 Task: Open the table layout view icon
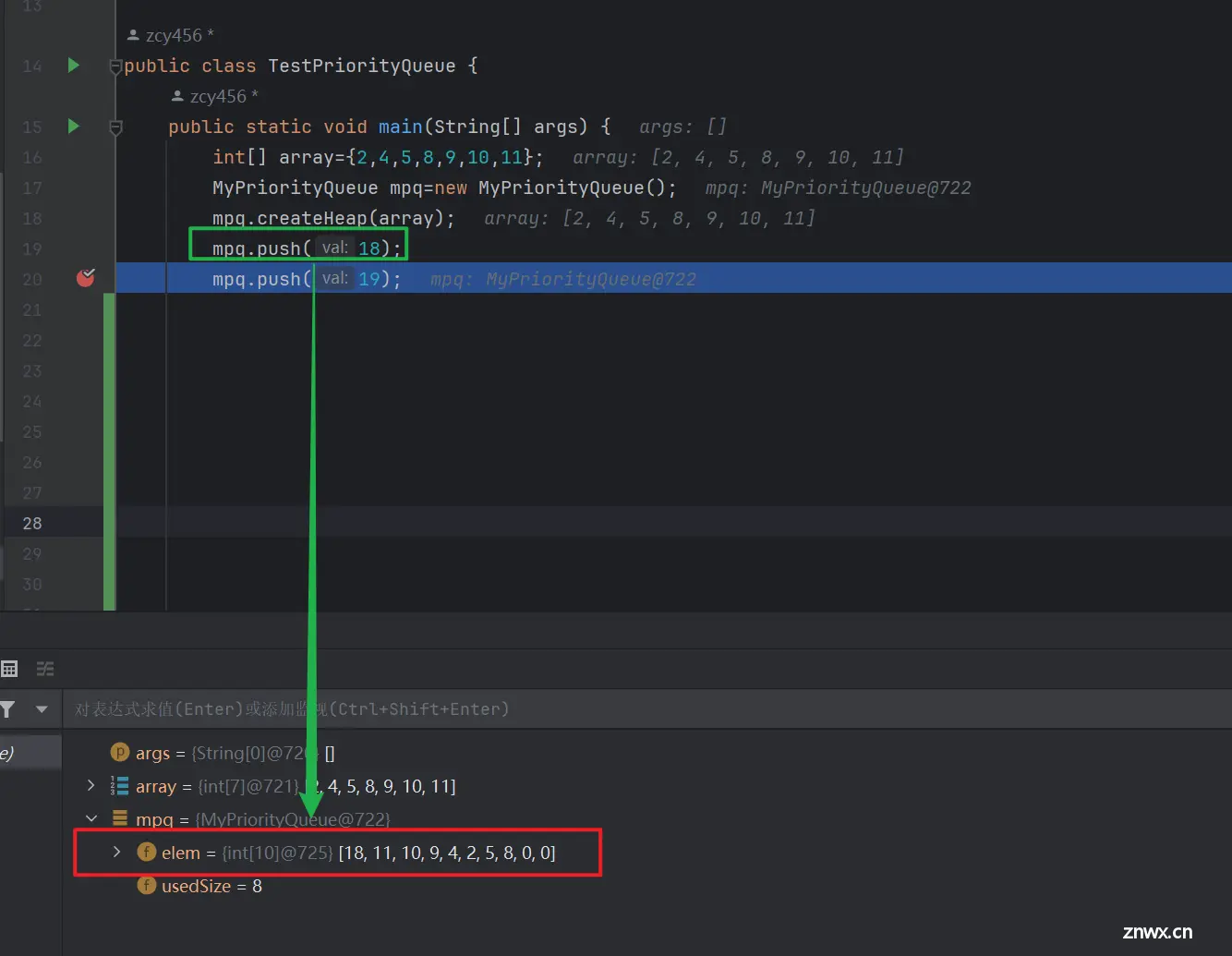[x=9, y=669]
